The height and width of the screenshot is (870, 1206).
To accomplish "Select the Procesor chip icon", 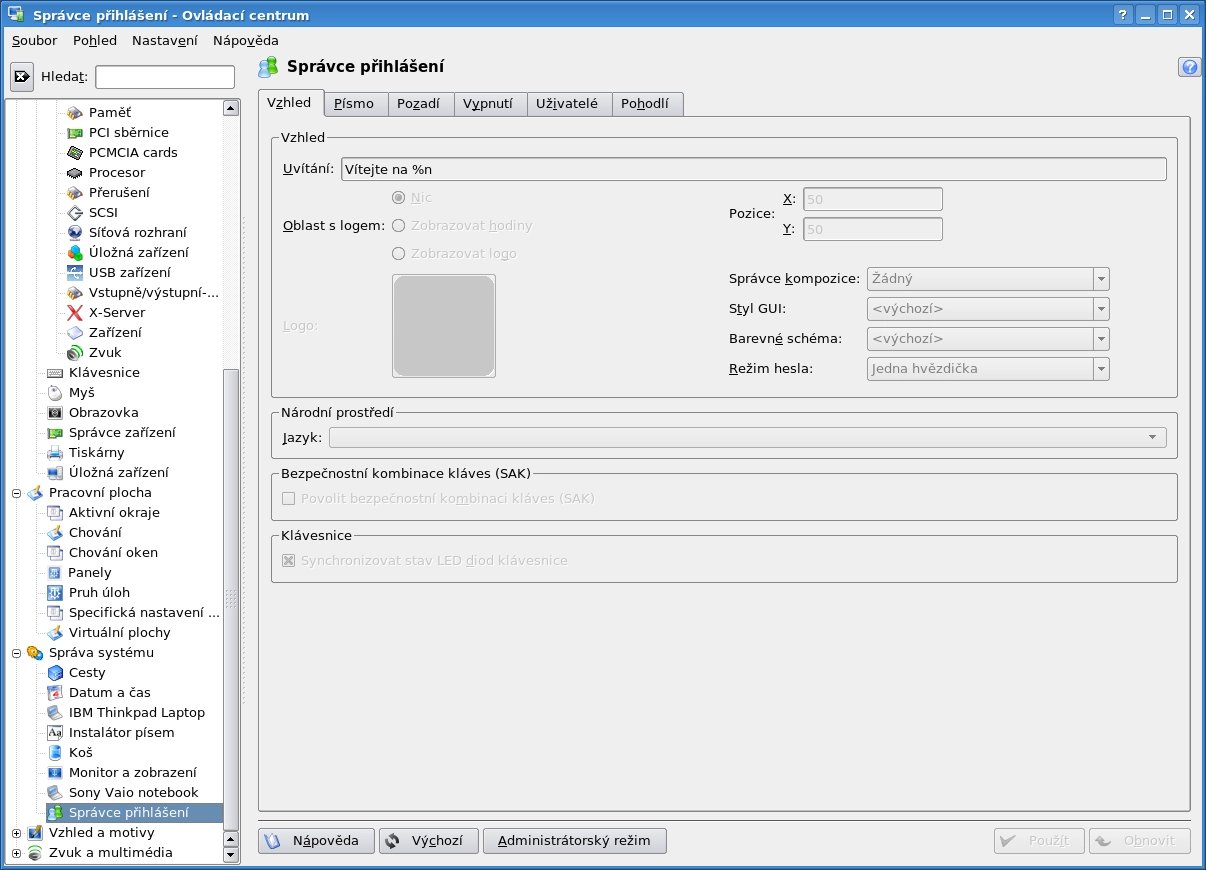I will coord(74,172).
